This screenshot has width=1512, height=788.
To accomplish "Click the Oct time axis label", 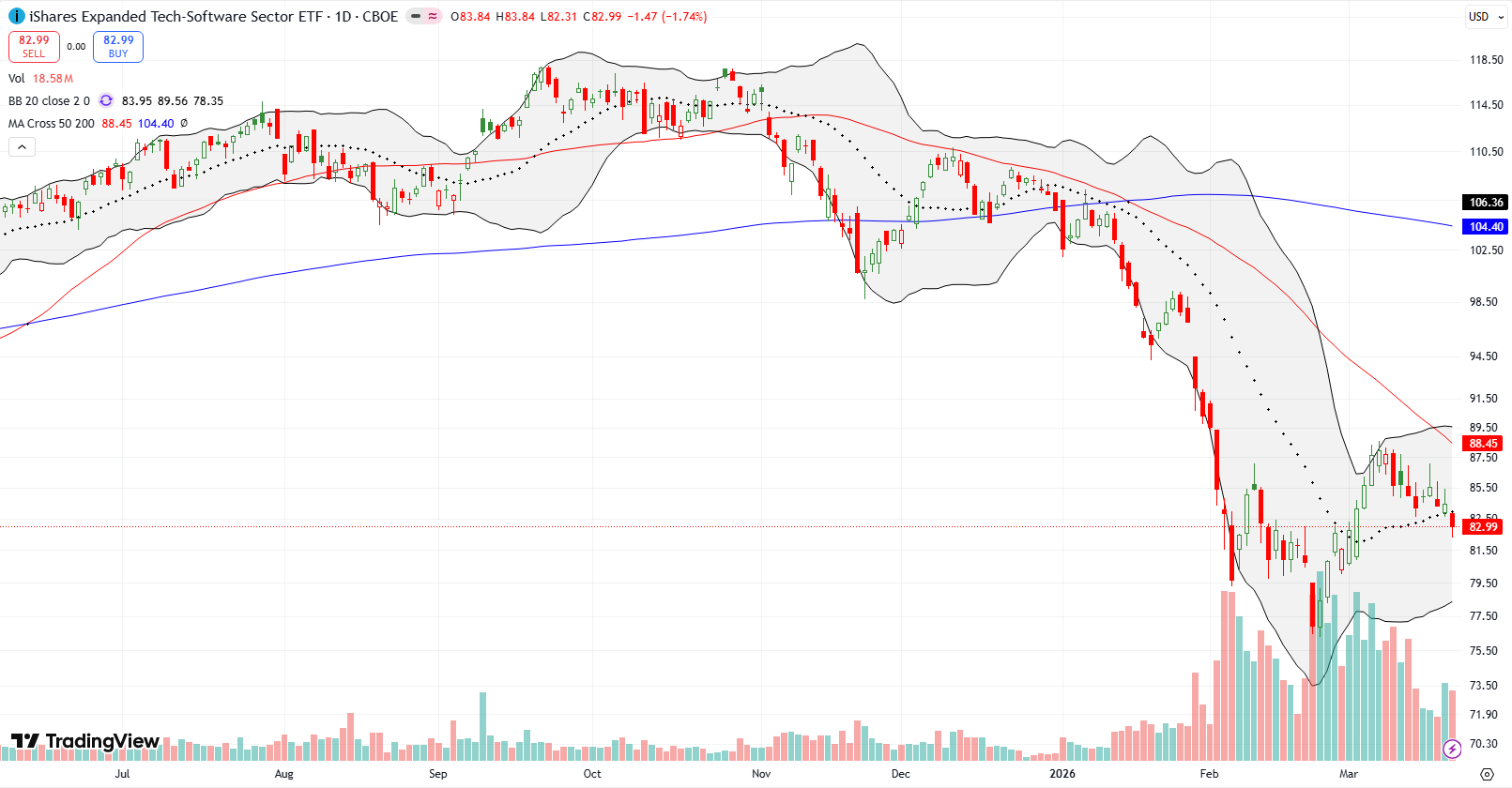I will 592,774.
